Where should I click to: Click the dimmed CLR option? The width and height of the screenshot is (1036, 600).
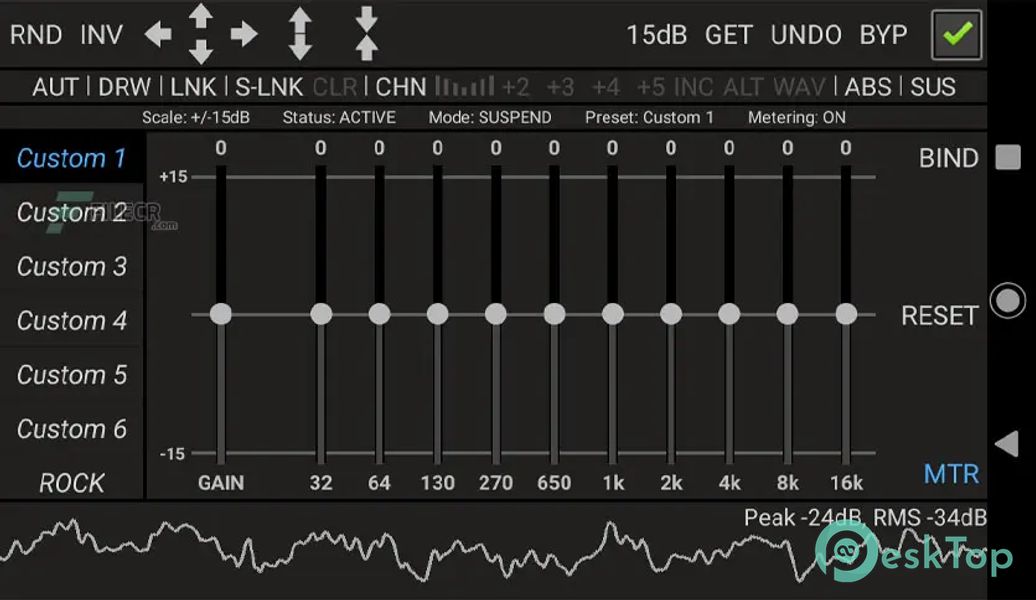coord(334,87)
